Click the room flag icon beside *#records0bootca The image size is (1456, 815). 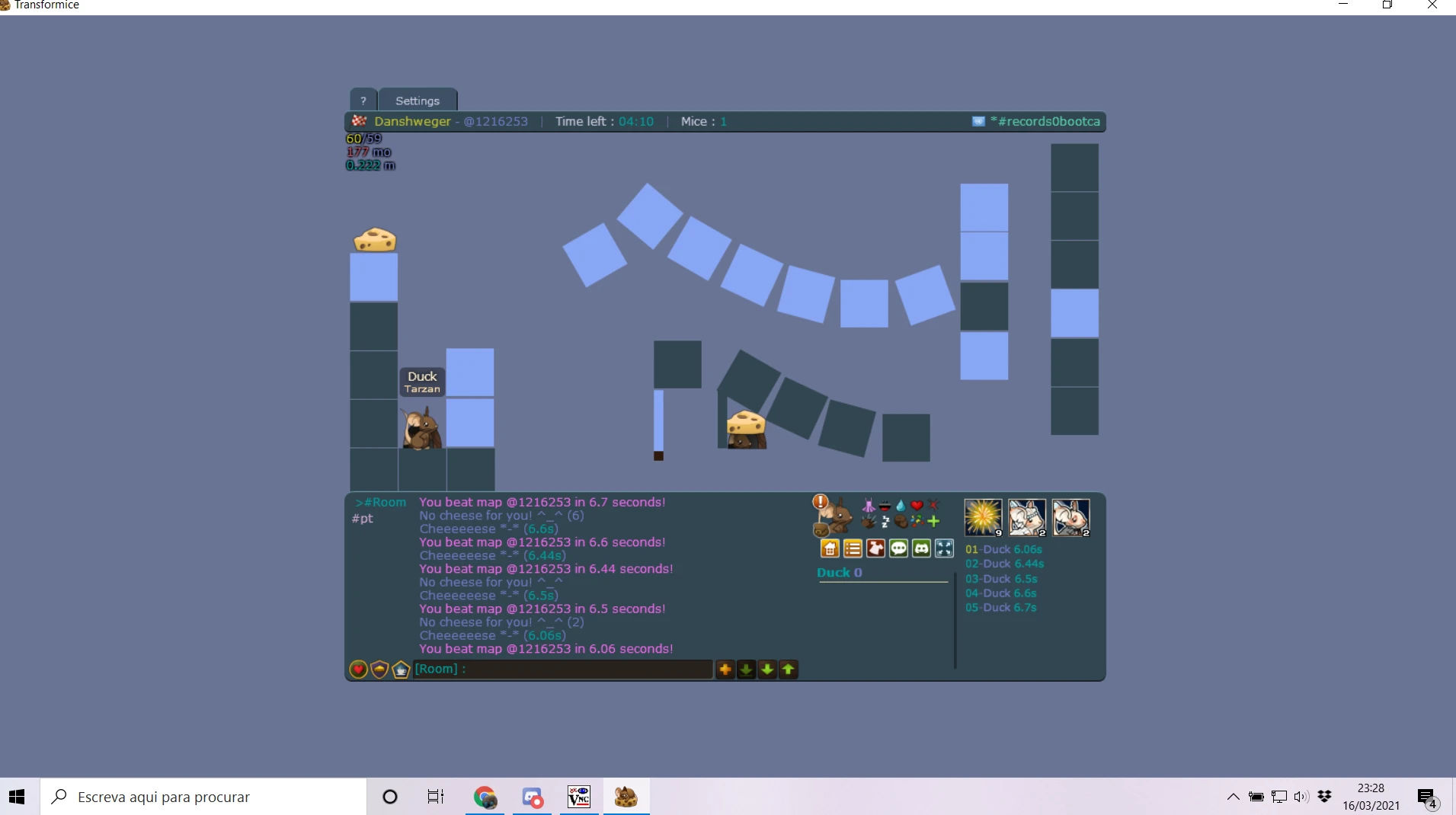[978, 122]
